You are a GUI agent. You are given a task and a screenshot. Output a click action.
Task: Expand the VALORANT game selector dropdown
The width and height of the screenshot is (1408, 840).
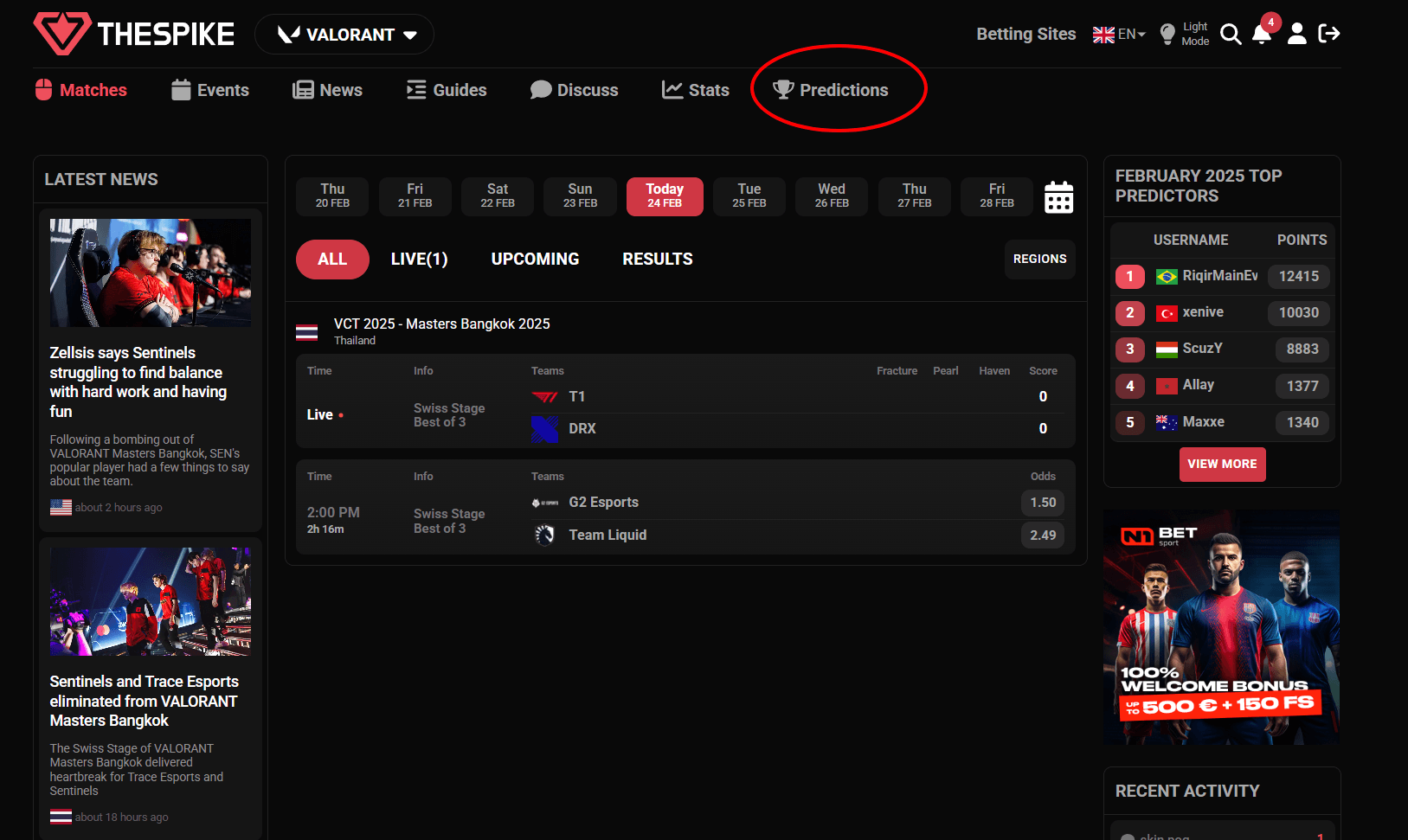coord(345,35)
